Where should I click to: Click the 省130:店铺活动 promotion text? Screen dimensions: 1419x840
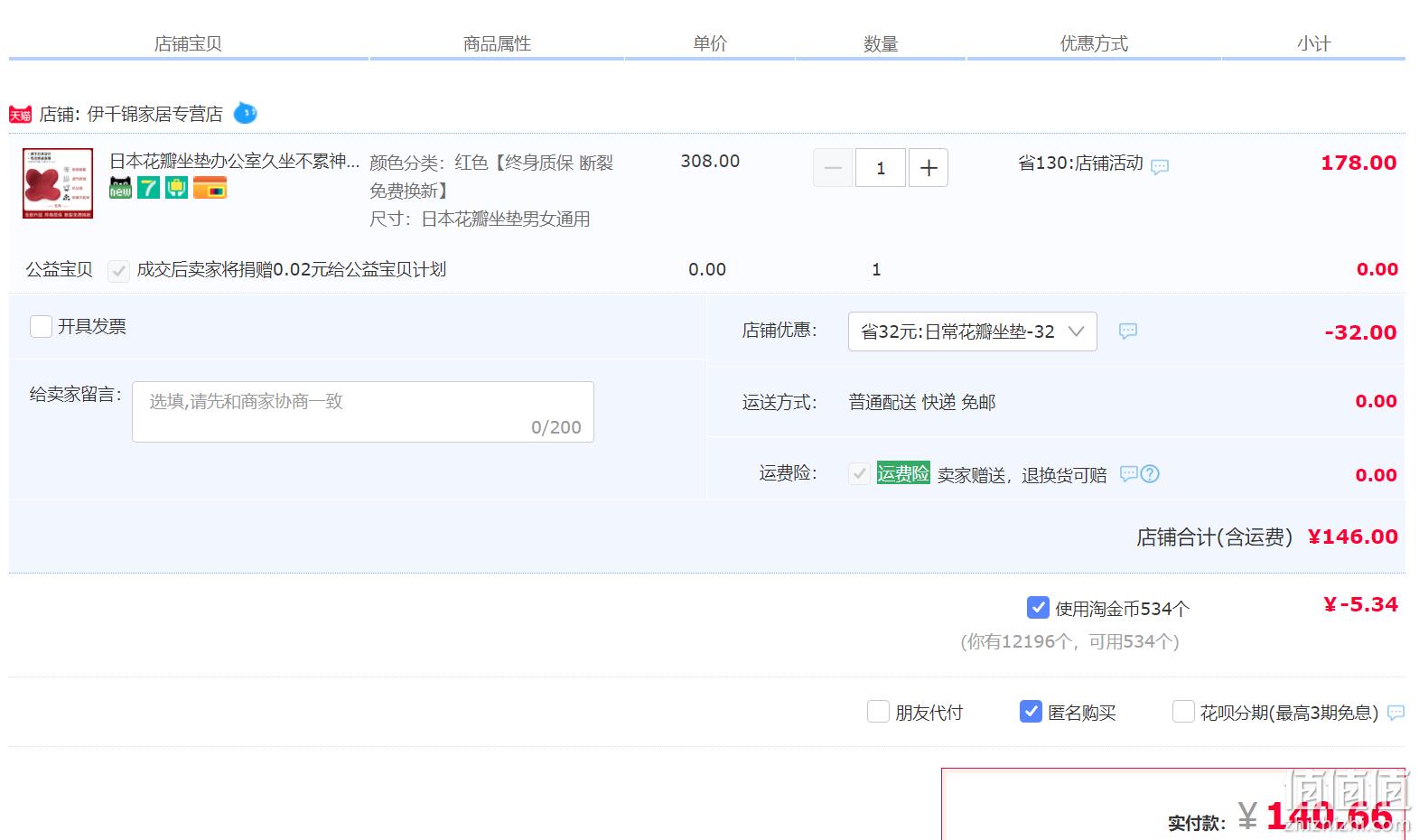click(1080, 163)
